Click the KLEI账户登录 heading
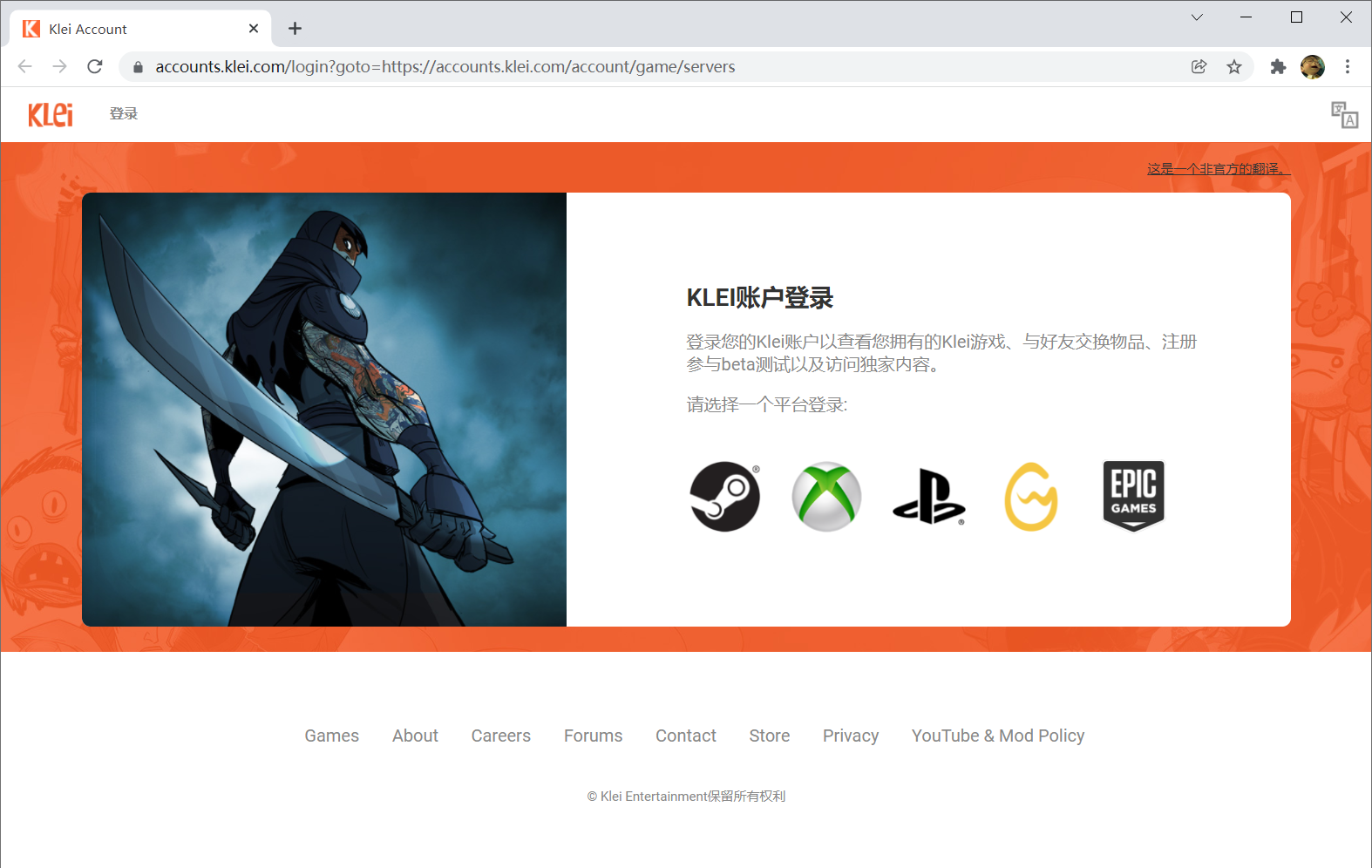This screenshot has height=868, width=1372. point(760,298)
